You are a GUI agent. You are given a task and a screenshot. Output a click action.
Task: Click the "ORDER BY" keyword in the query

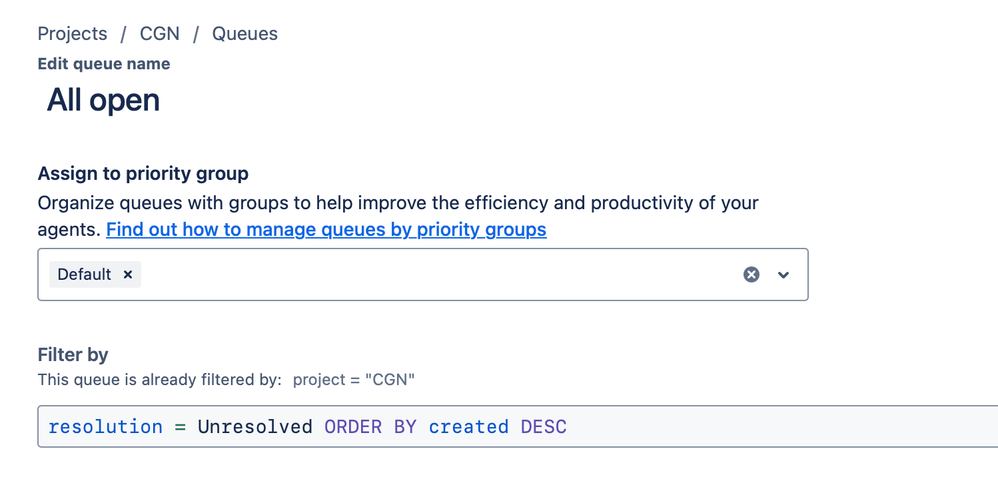click(x=370, y=427)
